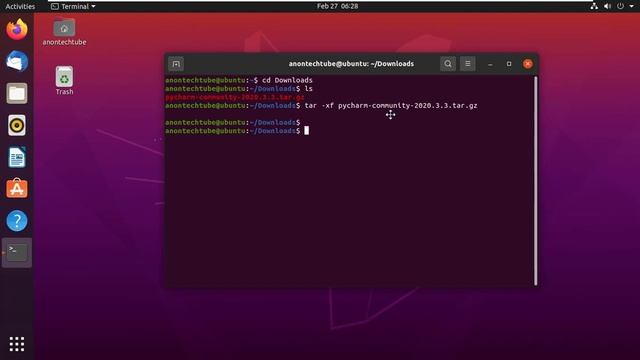Image resolution: width=640 pixels, height=360 pixels.
Task: Maximize the terminal window
Action: tap(509, 64)
